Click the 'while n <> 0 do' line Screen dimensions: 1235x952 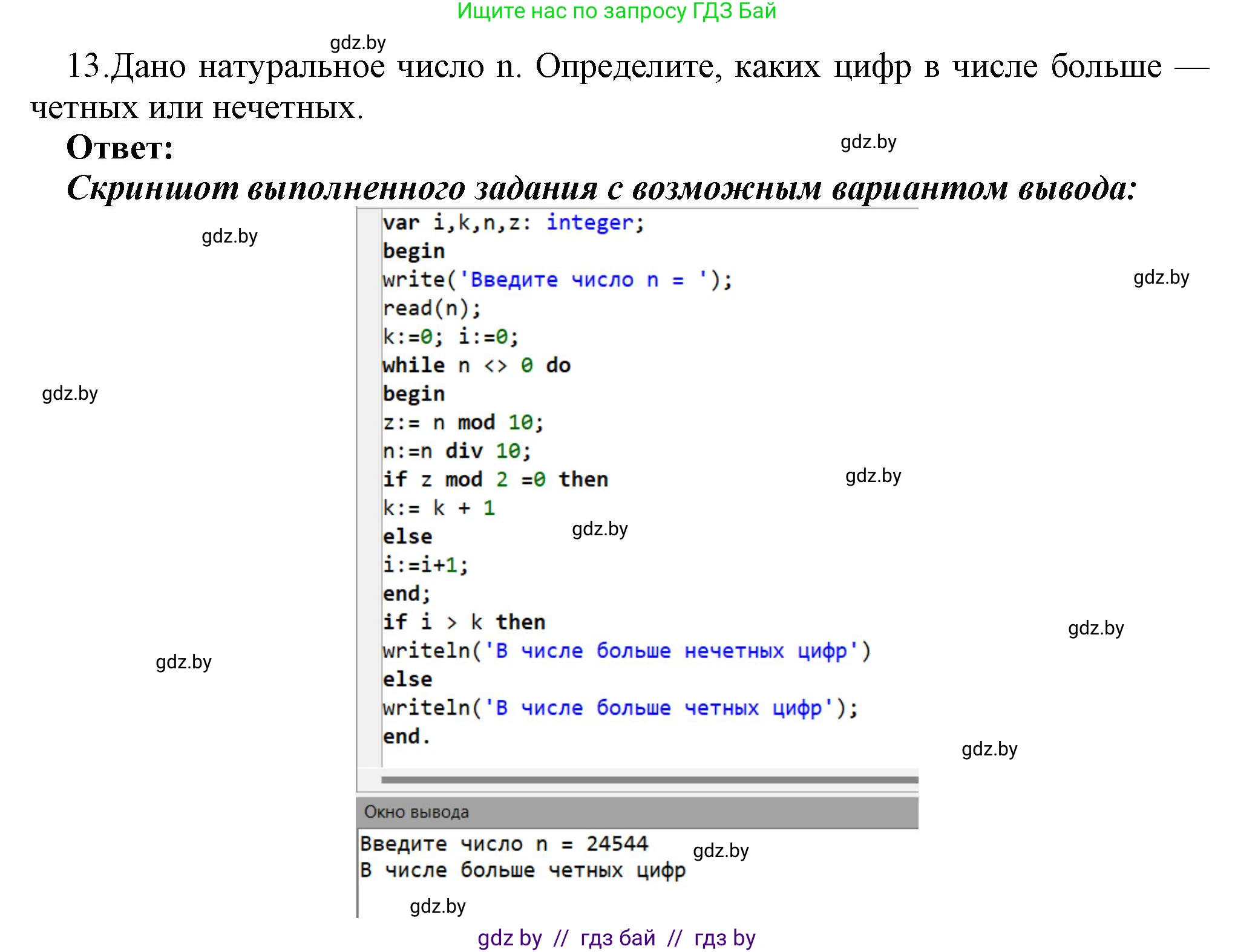(476, 365)
